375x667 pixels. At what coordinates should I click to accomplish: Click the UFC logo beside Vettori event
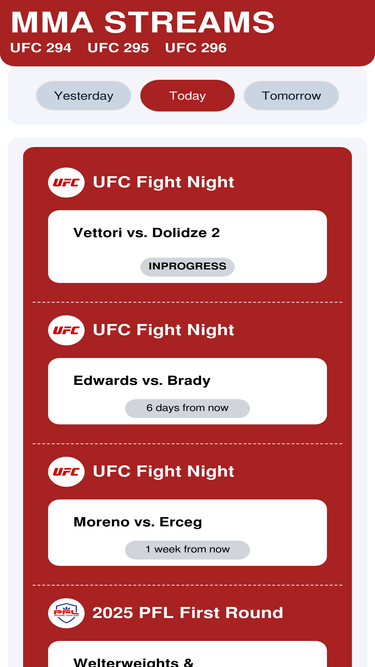(x=66, y=182)
